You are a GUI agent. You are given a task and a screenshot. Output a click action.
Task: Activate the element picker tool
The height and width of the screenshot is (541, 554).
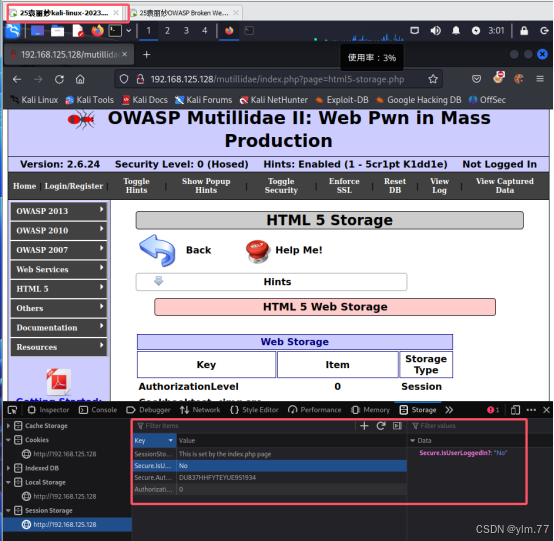point(12,410)
